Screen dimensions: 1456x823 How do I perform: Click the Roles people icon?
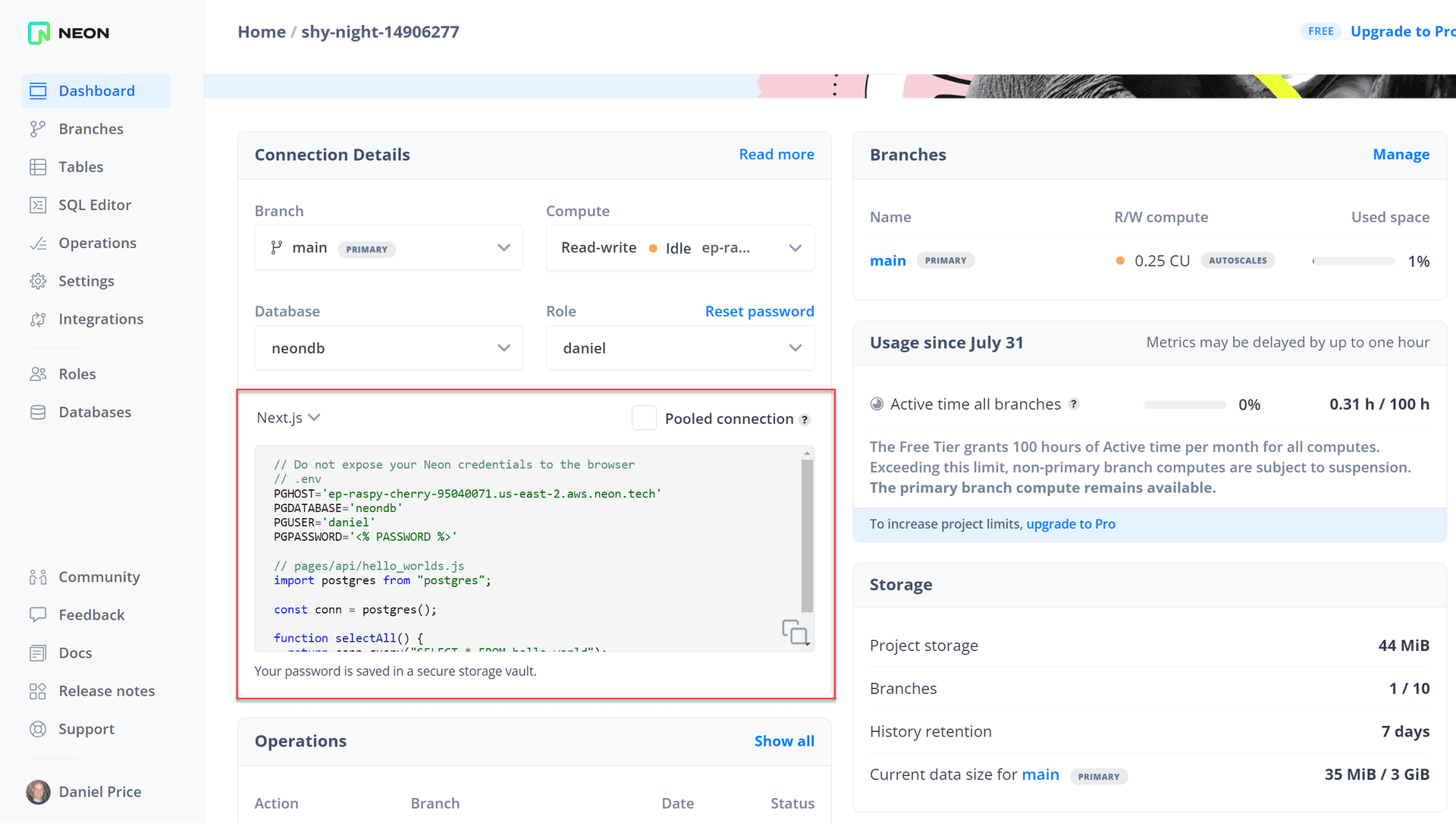click(38, 374)
